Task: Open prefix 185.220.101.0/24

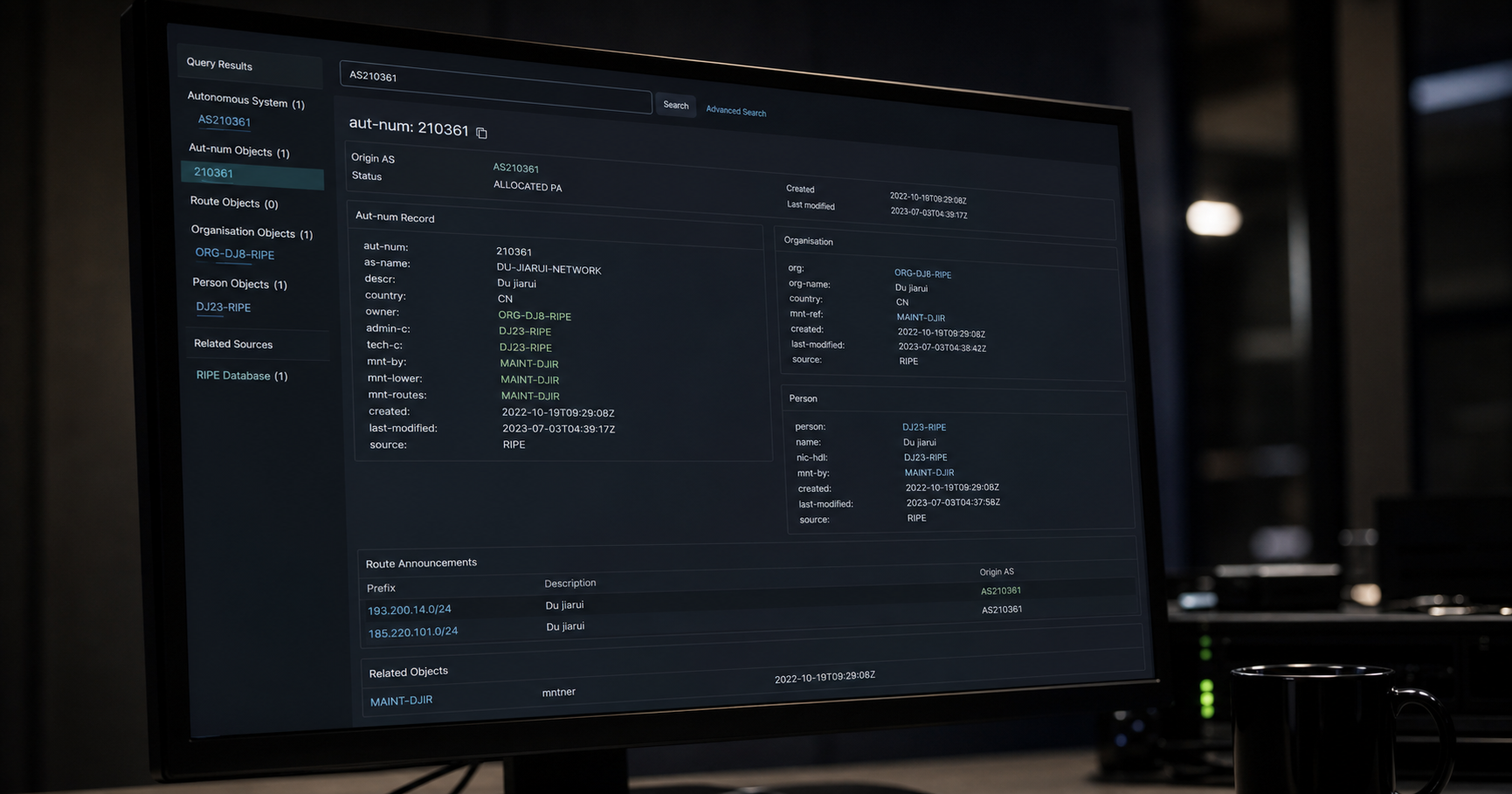Action: click(x=413, y=632)
